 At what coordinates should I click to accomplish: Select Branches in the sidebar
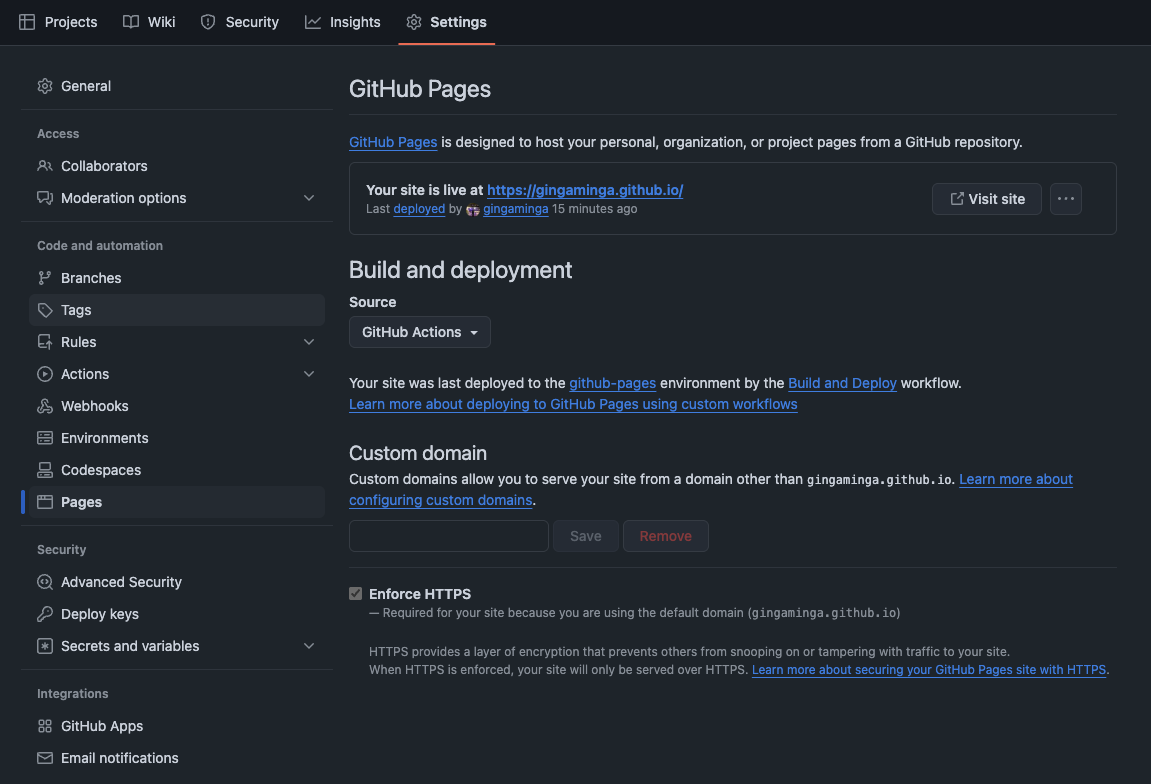177,277
